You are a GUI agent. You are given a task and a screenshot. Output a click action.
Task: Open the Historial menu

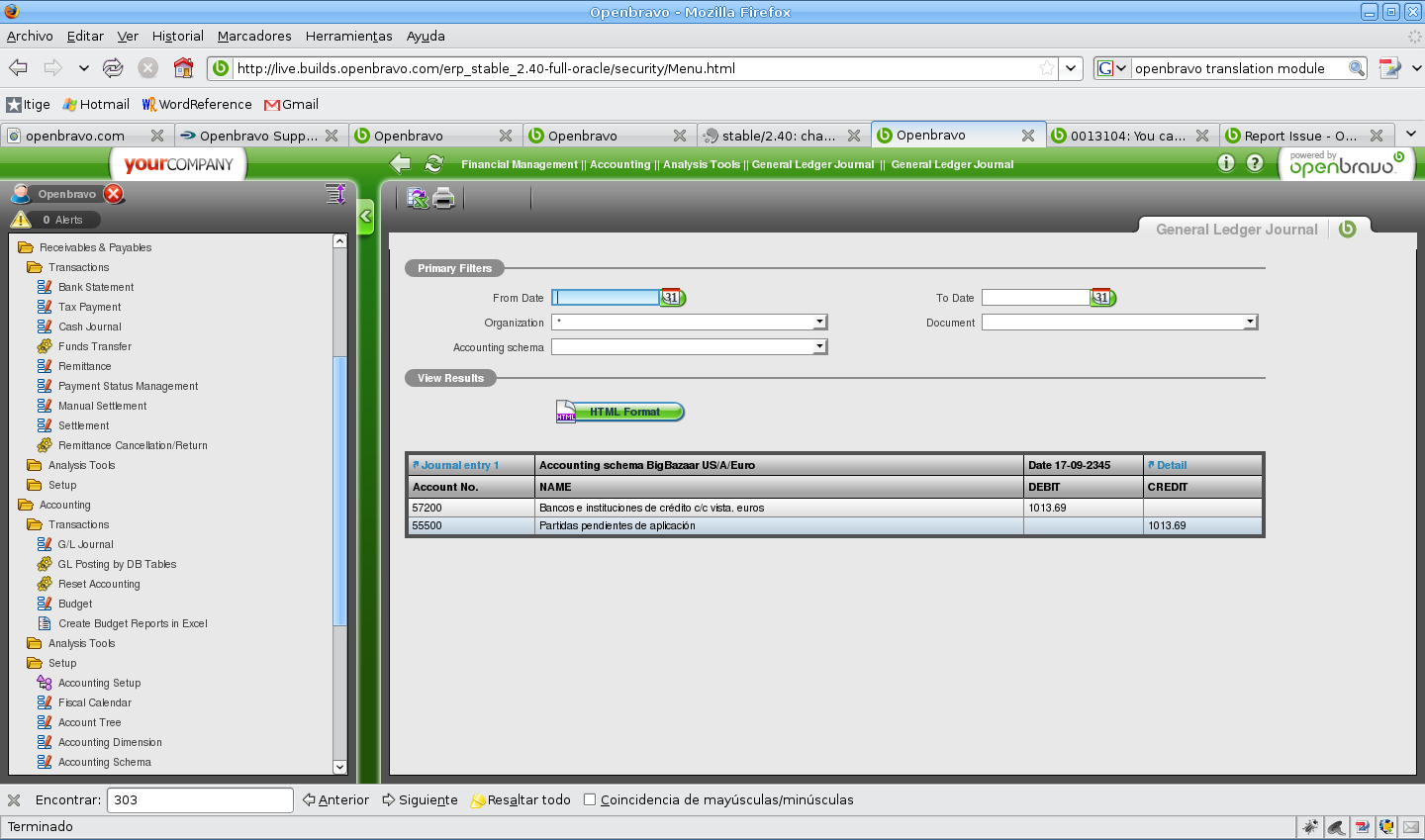coord(177,36)
